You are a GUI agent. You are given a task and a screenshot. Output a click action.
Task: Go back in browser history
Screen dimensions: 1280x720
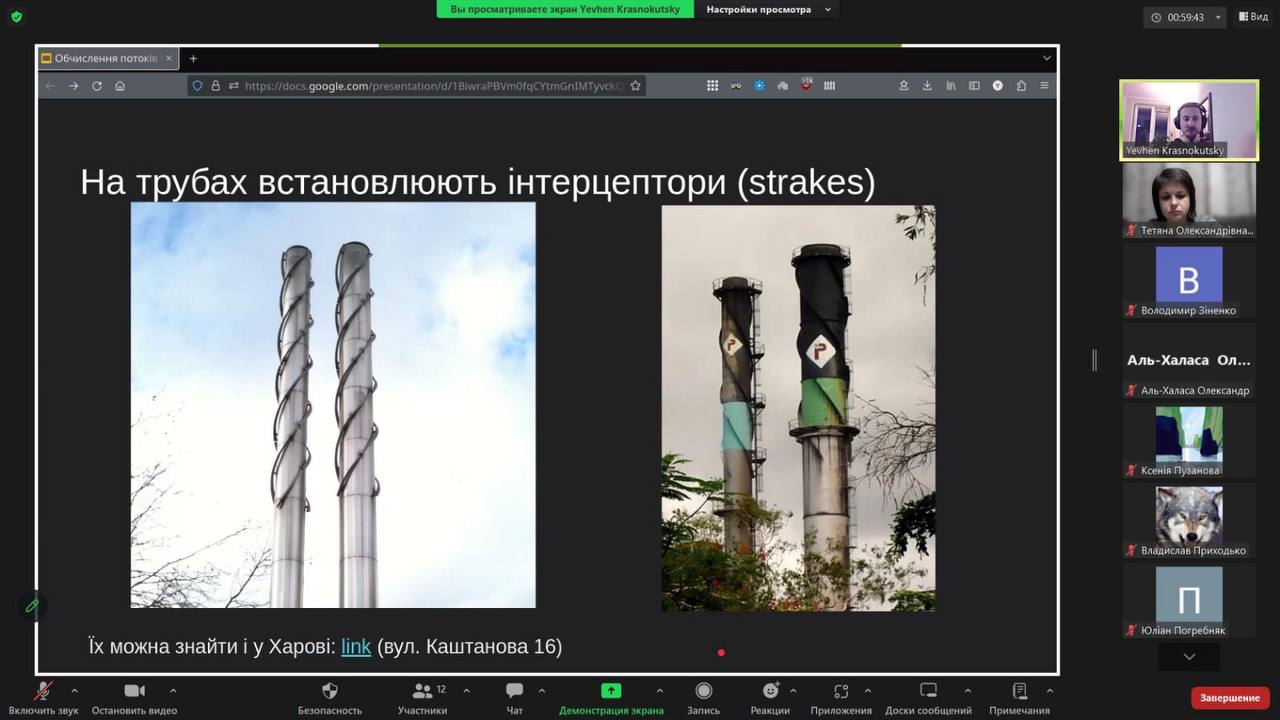50,86
